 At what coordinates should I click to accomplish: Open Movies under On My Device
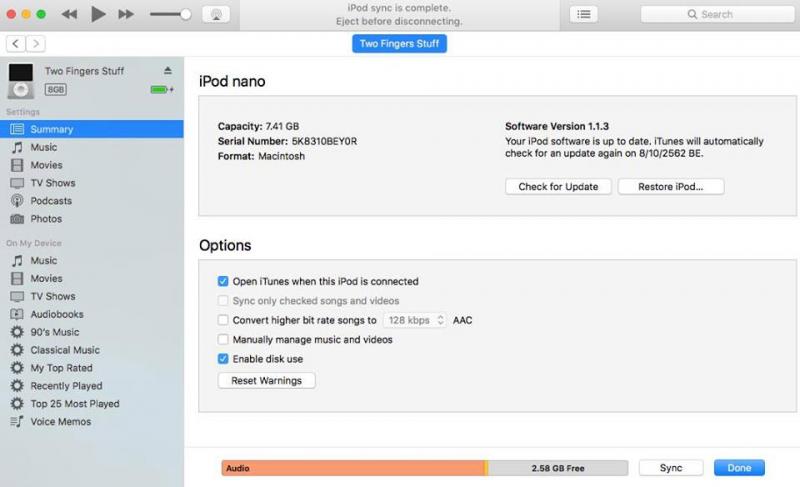(92, 278)
